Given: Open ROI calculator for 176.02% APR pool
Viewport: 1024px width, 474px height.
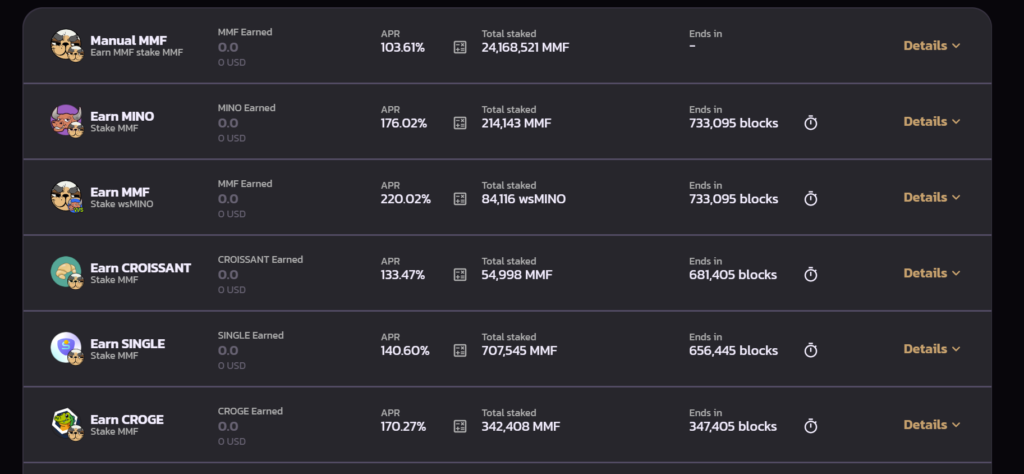Looking at the screenshot, I should tap(460, 123).
